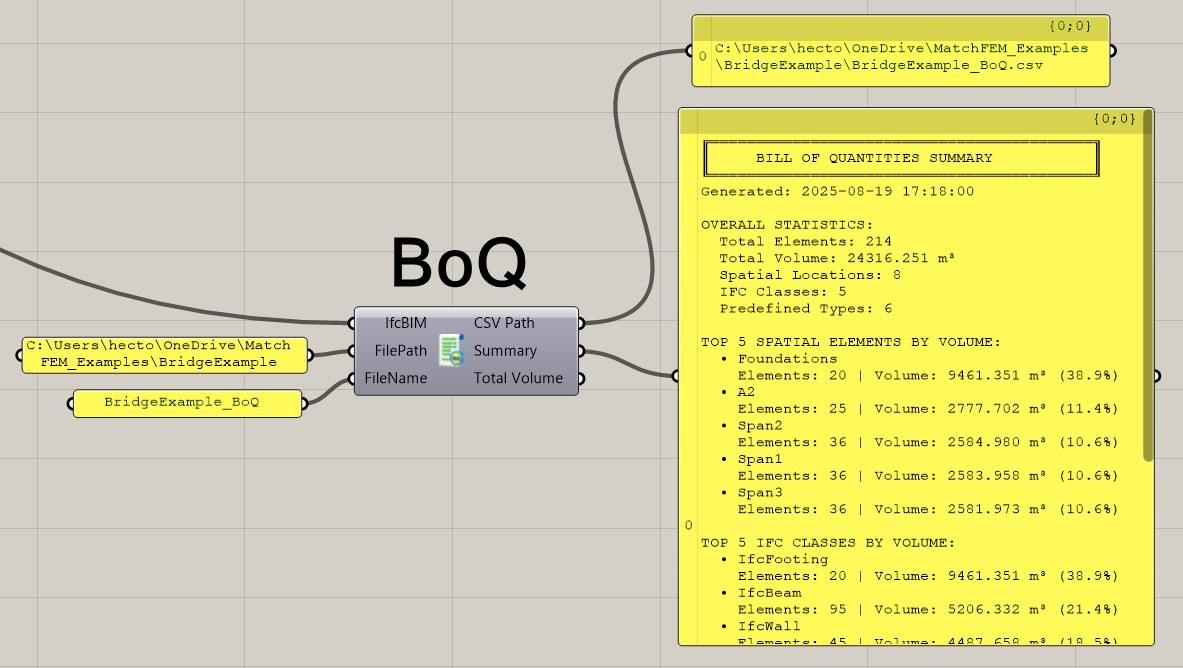This screenshot has width=1183, height=668.
Task: Click the output grip of the CSV path panel
Action: 1113,50
